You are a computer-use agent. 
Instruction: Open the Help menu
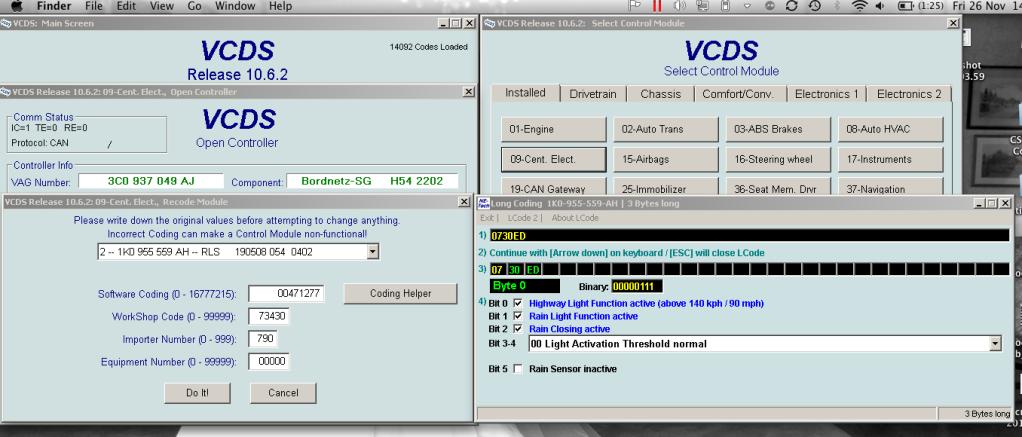coord(280,6)
